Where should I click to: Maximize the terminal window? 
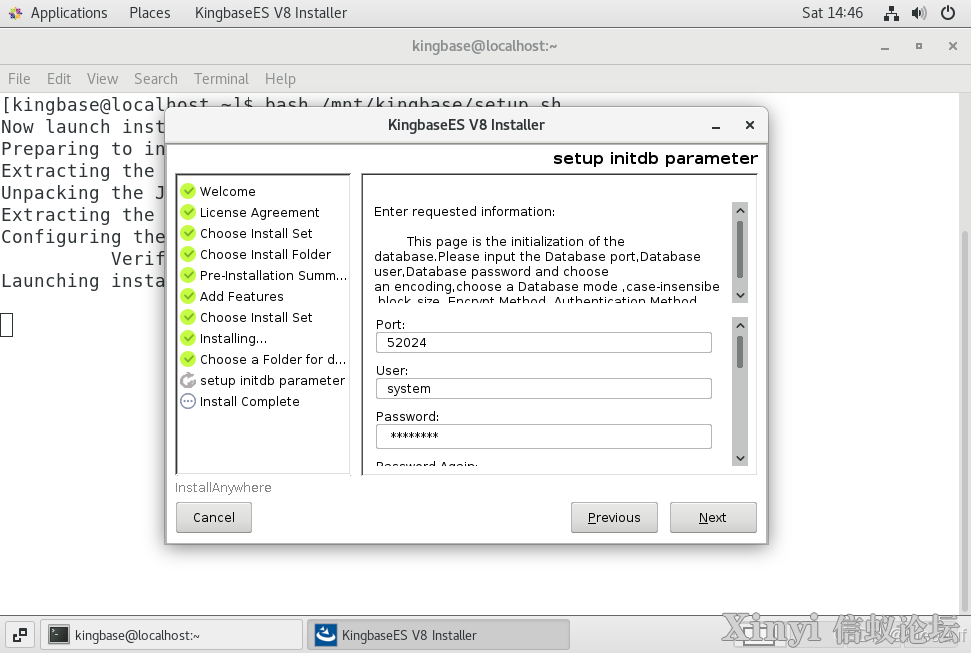[919, 46]
